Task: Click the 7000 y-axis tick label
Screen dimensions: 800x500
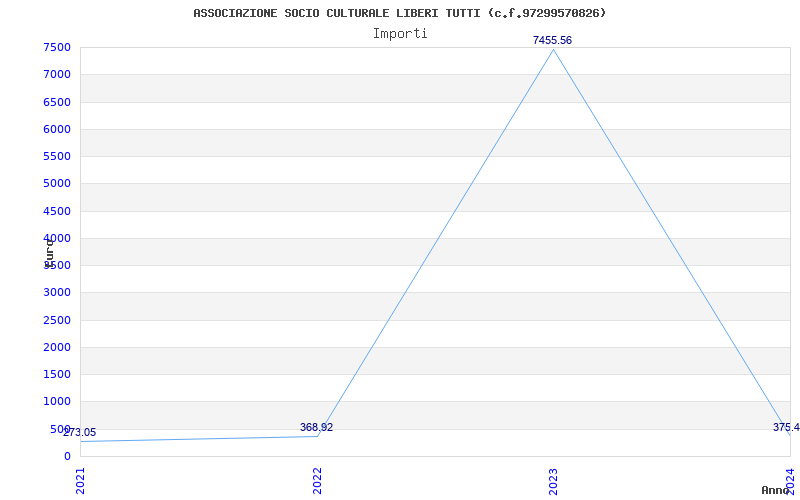Action: point(57,75)
